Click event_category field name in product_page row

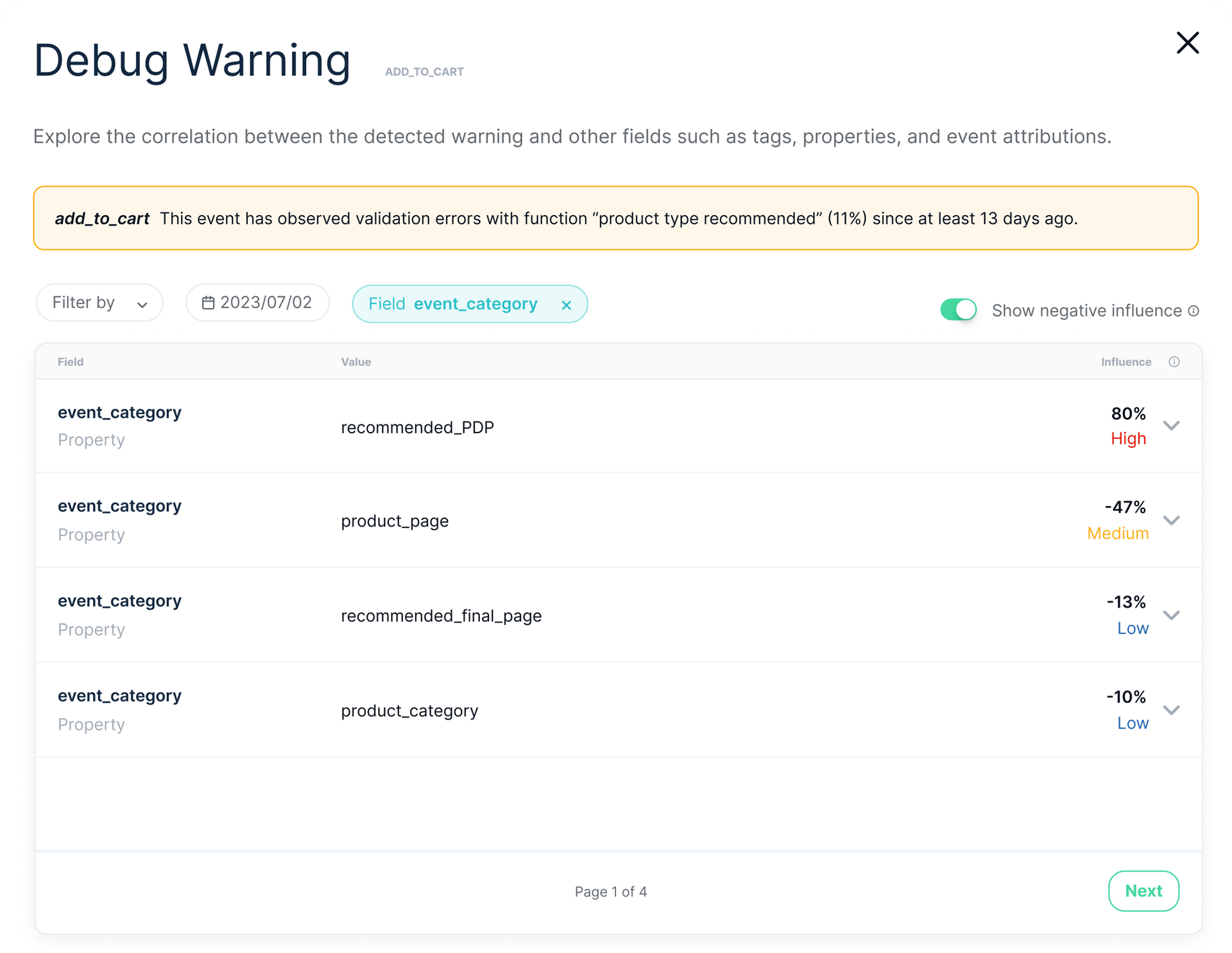click(x=119, y=506)
